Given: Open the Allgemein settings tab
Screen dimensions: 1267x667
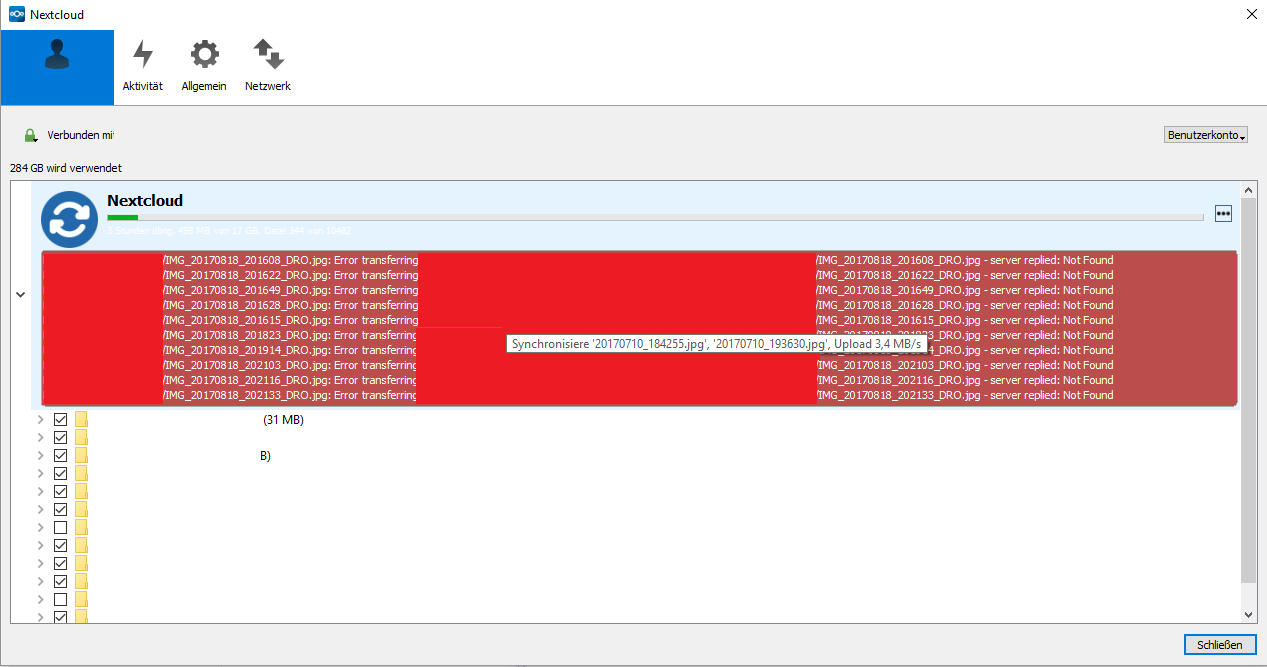Looking at the screenshot, I should 204,67.
